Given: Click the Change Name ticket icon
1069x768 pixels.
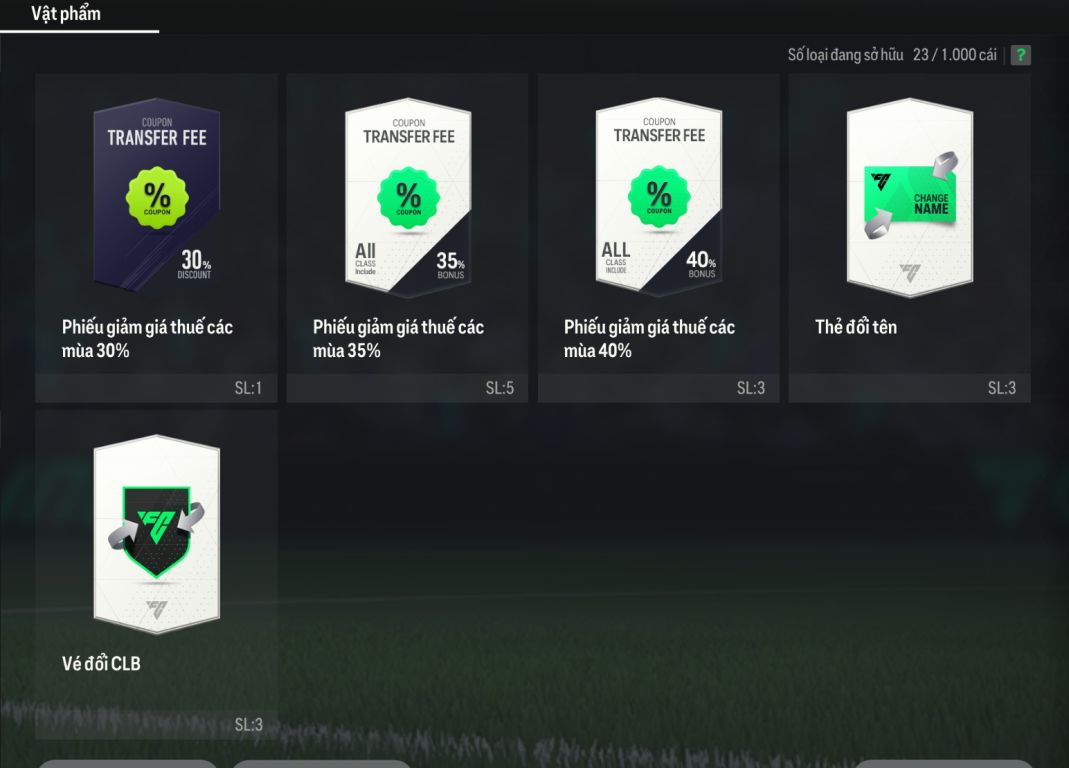Looking at the screenshot, I should [910, 196].
